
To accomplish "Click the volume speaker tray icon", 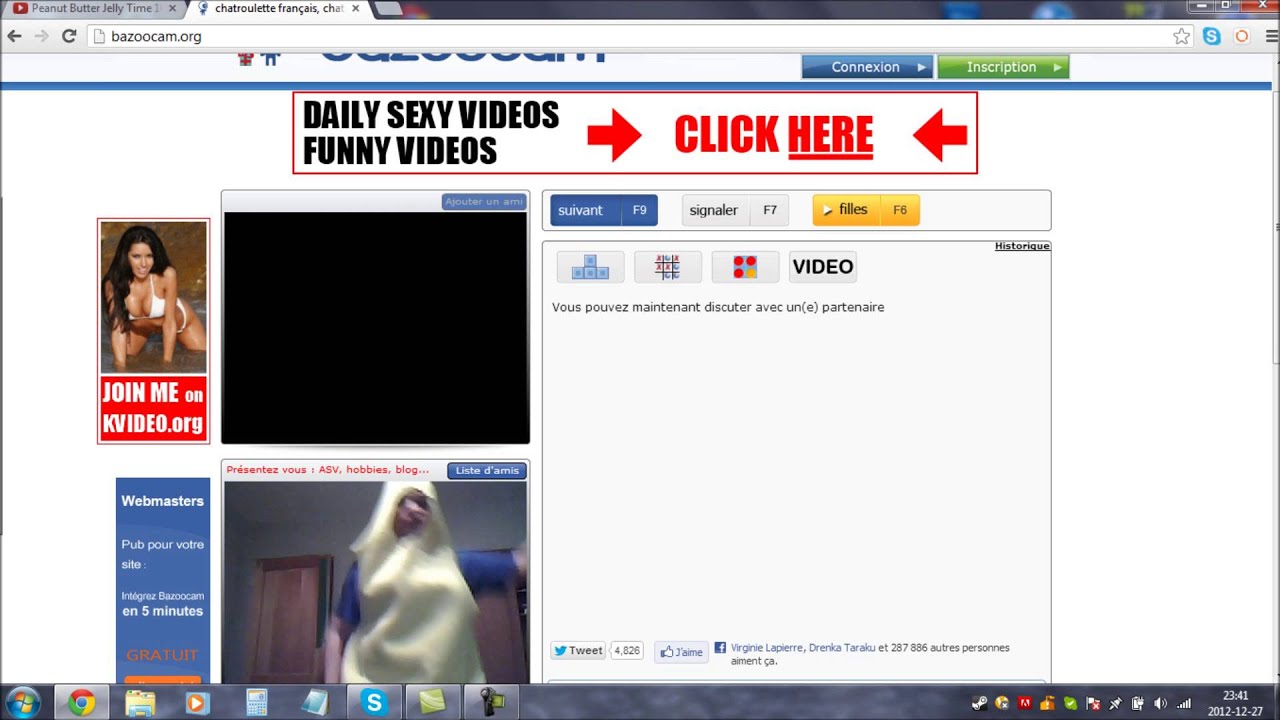I will coord(1161,703).
